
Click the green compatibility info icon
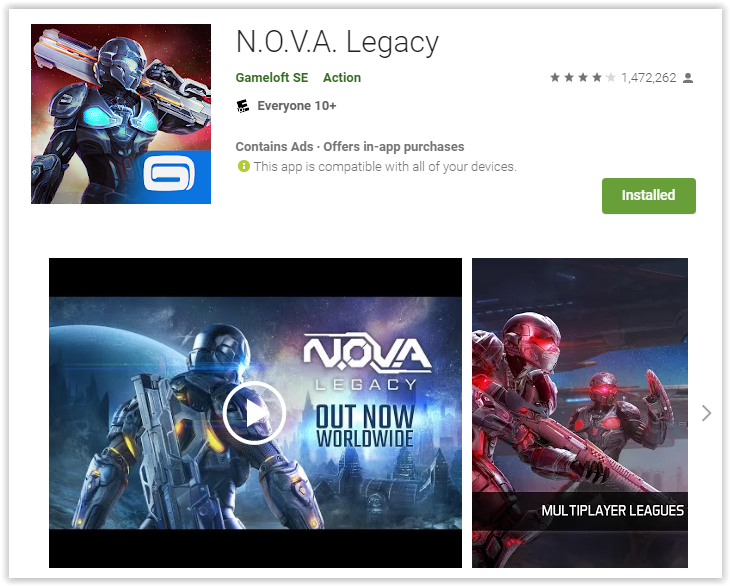click(243, 166)
